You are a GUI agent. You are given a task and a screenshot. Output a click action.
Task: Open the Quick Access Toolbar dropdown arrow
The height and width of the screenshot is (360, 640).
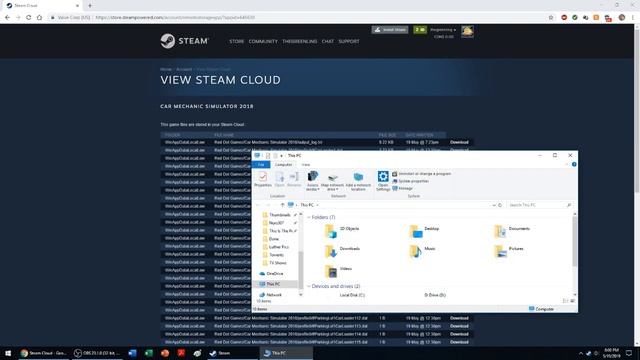click(x=281, y=156)
